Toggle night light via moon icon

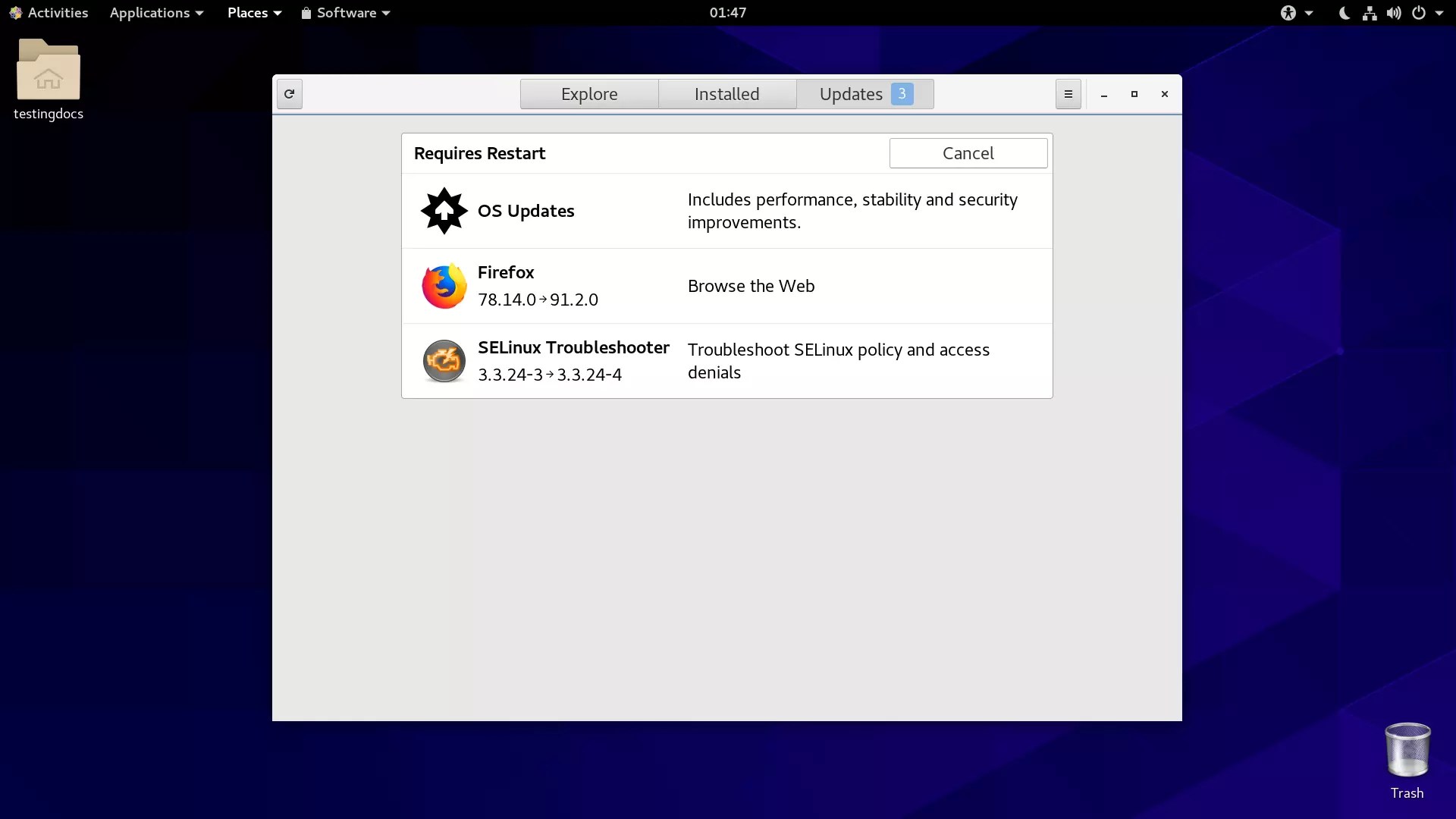coord(1343,13)
